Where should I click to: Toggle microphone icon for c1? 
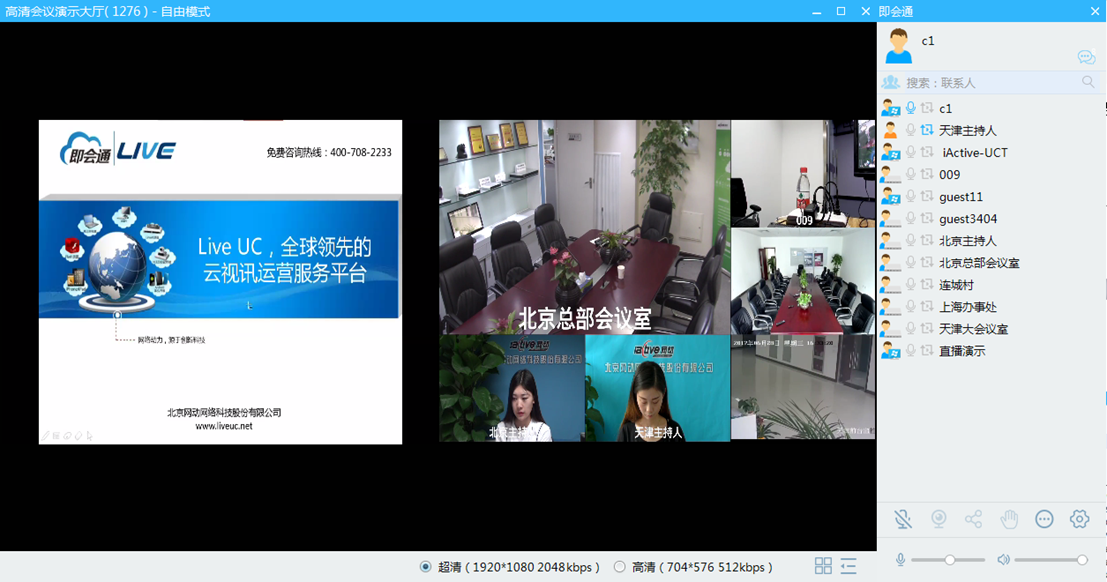911,108
